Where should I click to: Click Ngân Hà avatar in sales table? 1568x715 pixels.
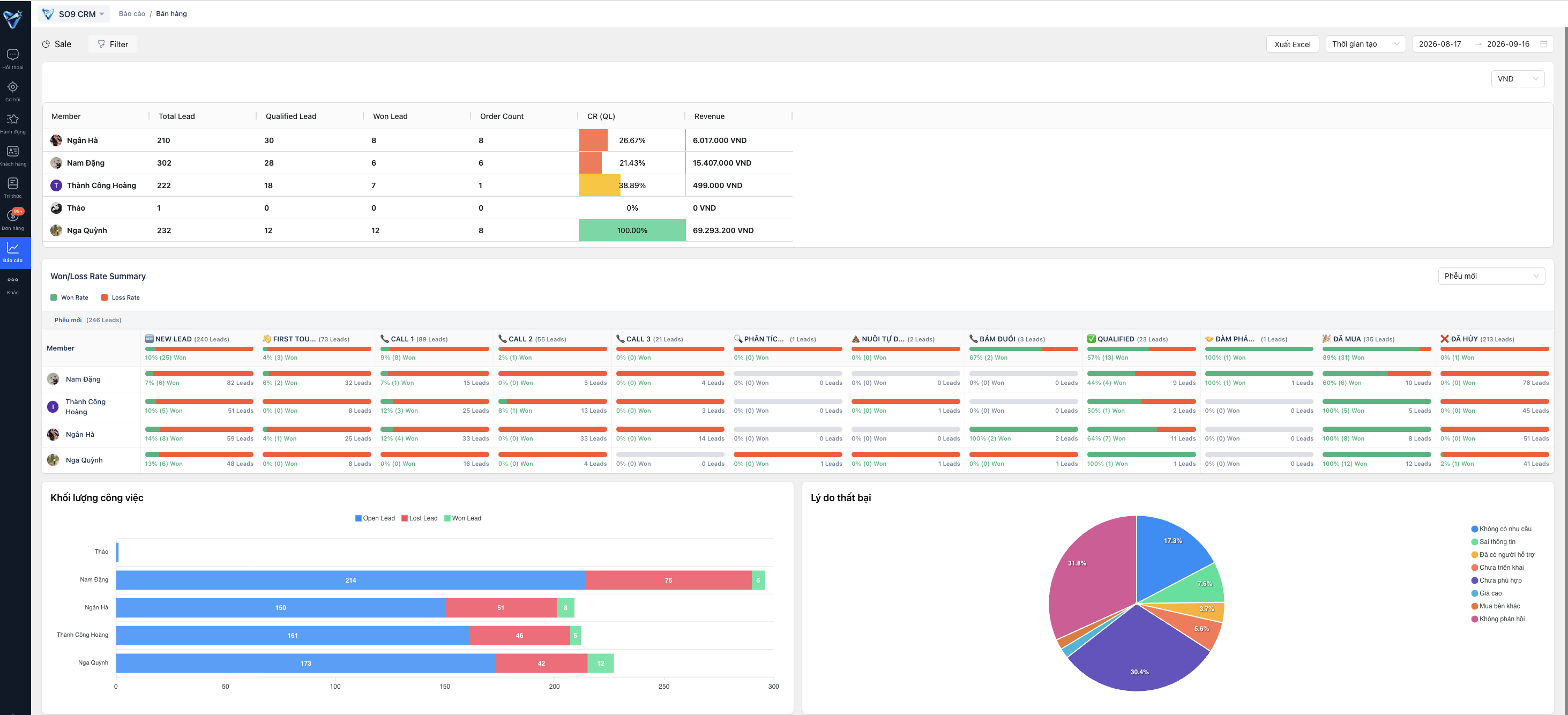[x=56, y=140]
